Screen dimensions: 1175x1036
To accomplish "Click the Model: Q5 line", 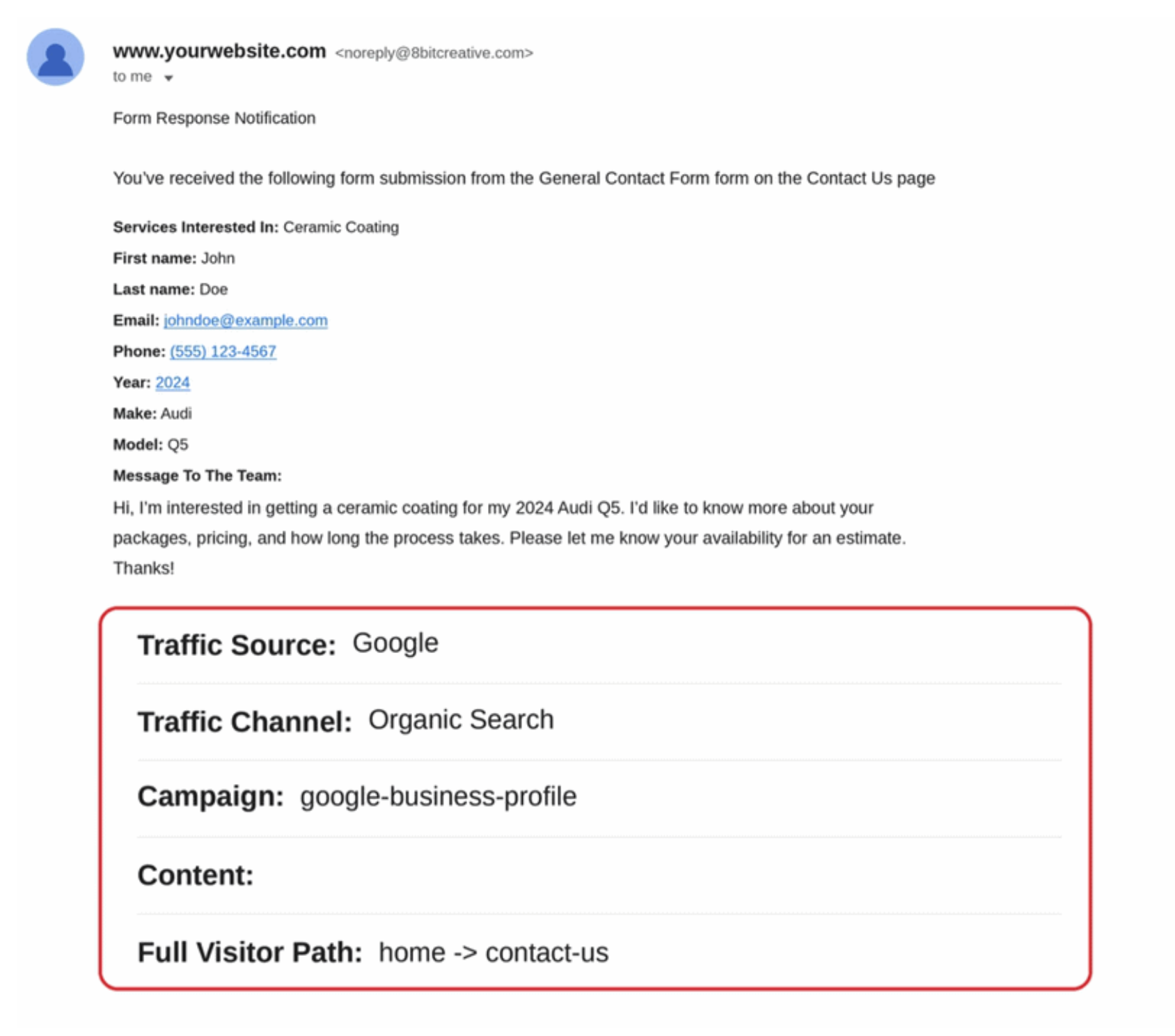I will [x=150, y=444].
